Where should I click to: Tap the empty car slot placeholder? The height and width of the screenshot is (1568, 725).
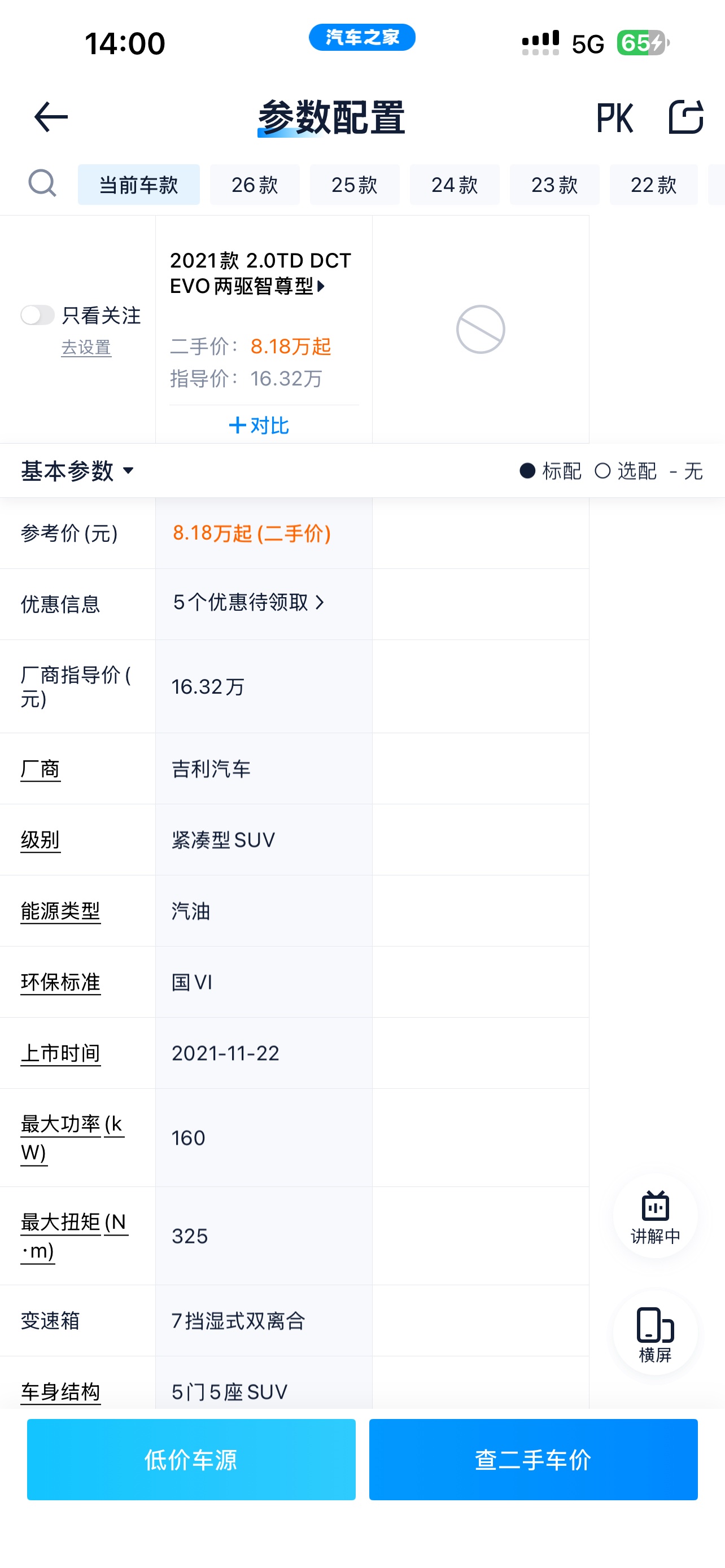pos(481,329)
